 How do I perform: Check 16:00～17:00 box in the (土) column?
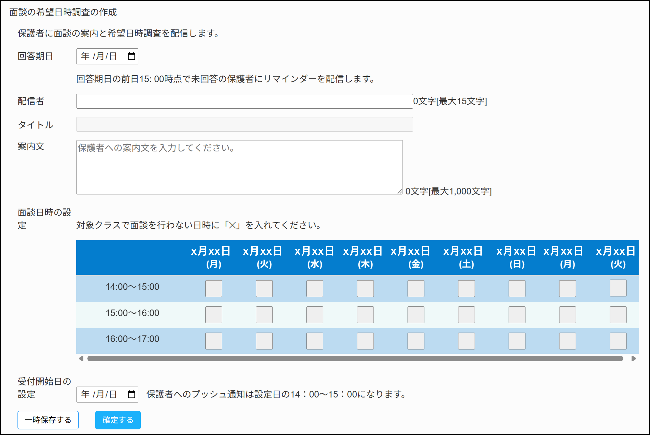point(466,340)
